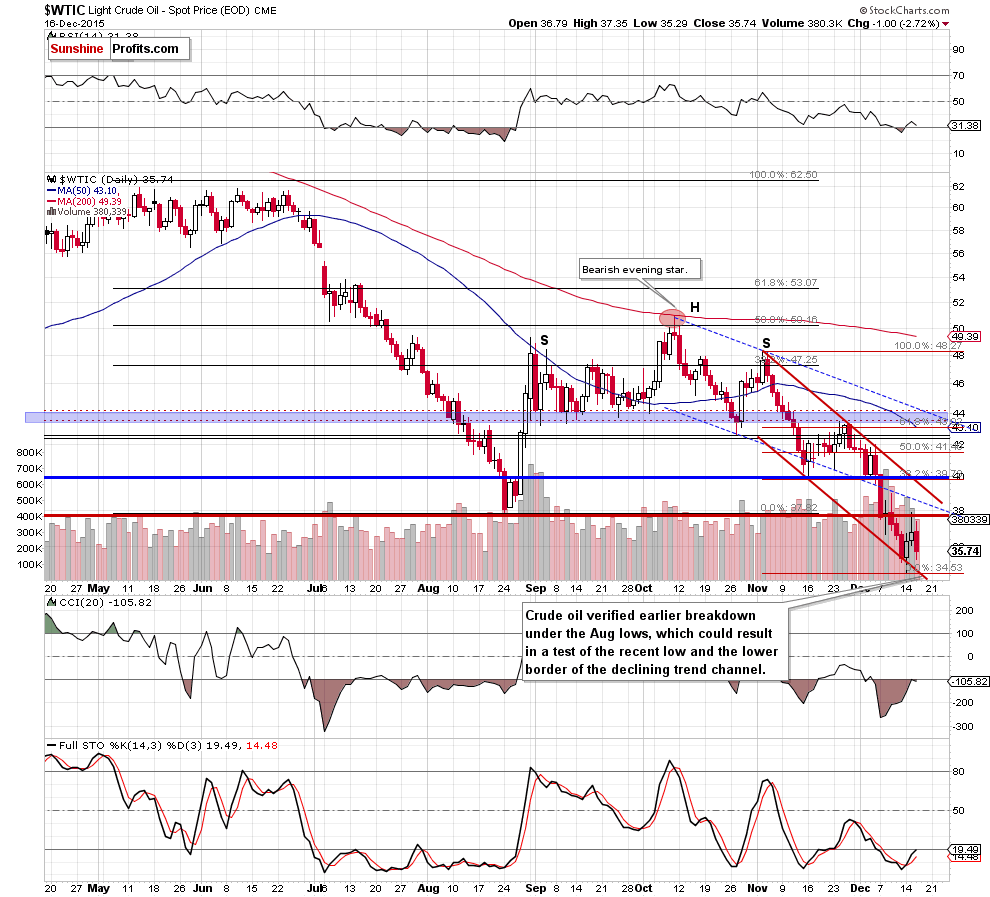Click the red down arrow after Chg

click(945, 24)
